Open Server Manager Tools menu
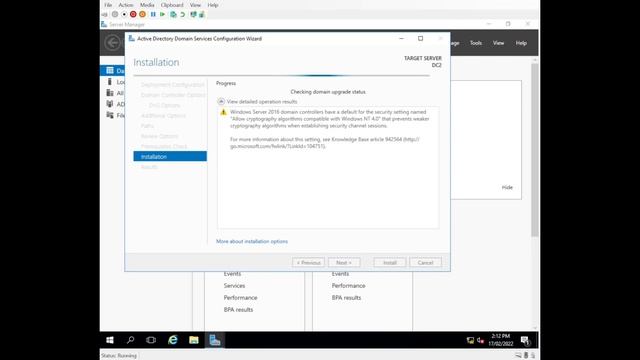The width and height of the screenshot is (640, 360). [476, 43]
